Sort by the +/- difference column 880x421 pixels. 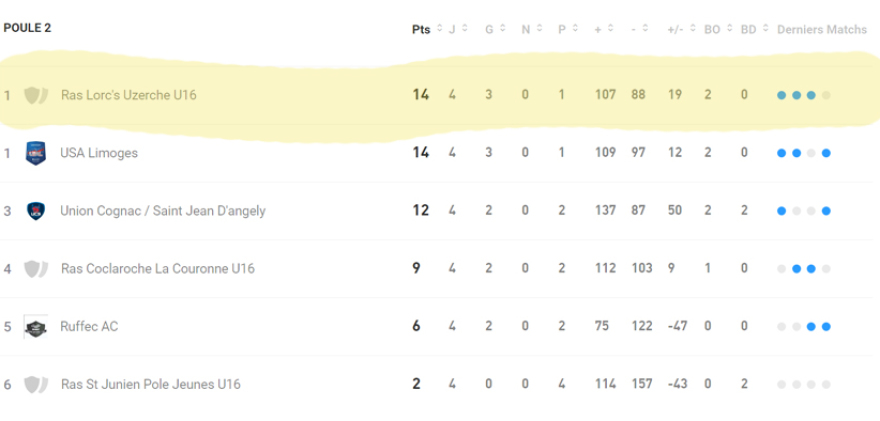click(675, 30)
